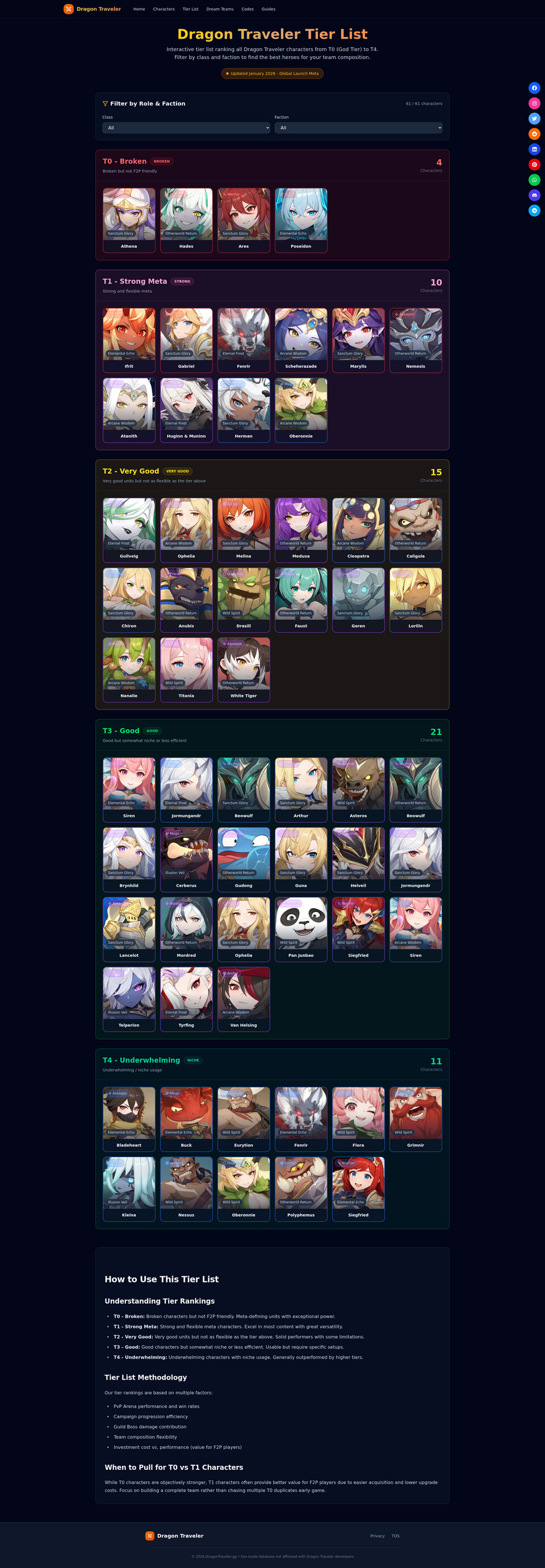Viewport: 545px width, 1568px height.
Task: Open the Guides nav link
Action: (x=269, y=9)
